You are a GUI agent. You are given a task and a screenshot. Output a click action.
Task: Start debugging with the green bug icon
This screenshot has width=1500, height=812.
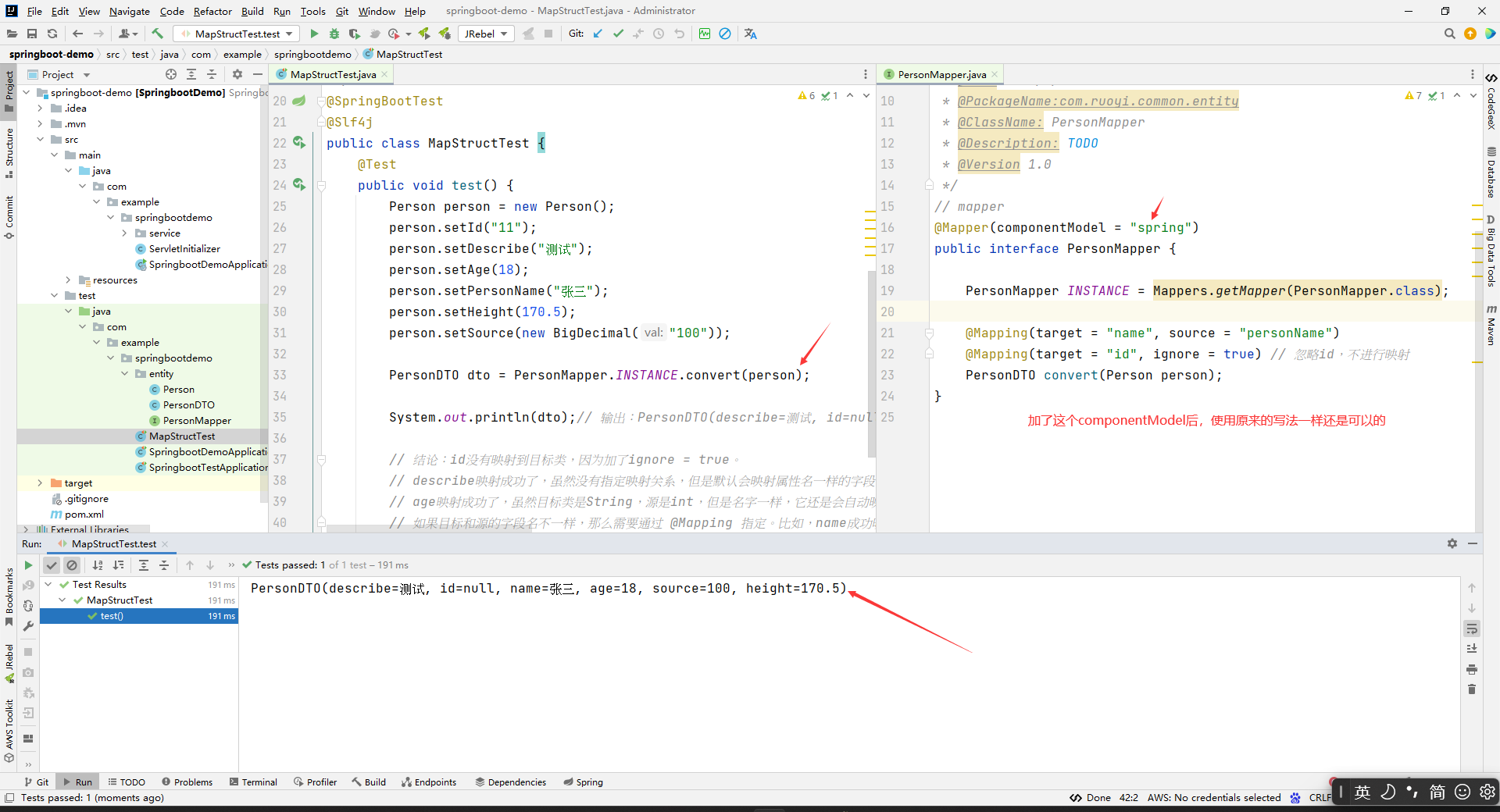coord(334,34)
